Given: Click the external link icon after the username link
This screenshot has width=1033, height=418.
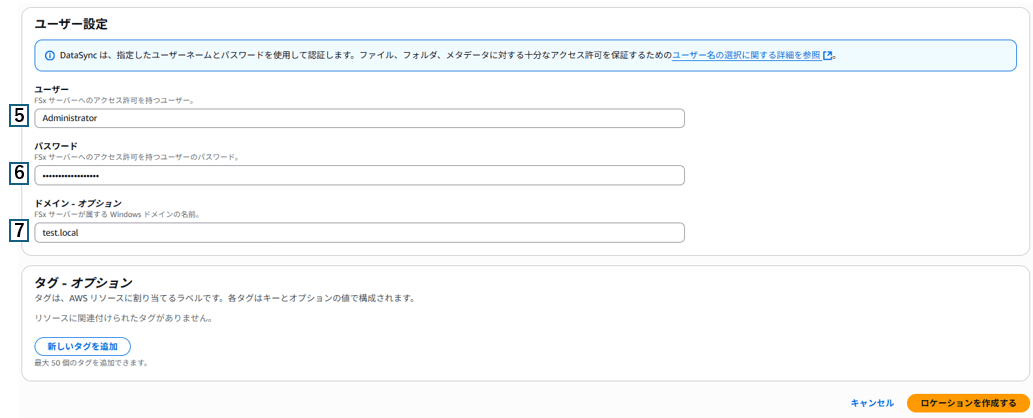Looking at the screenshot, I should [827, 56].
